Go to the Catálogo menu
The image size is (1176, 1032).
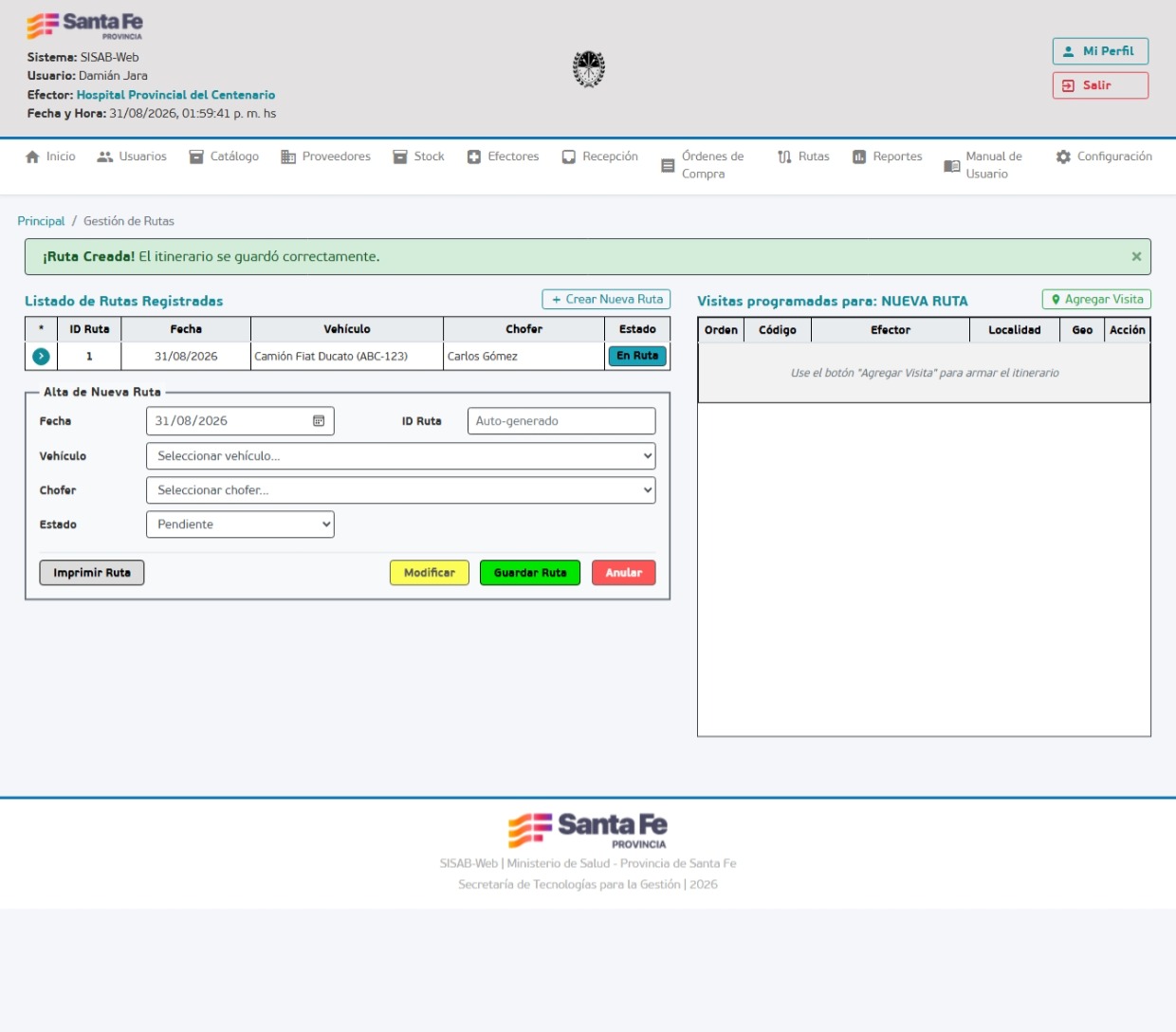[x=224, y=157]
